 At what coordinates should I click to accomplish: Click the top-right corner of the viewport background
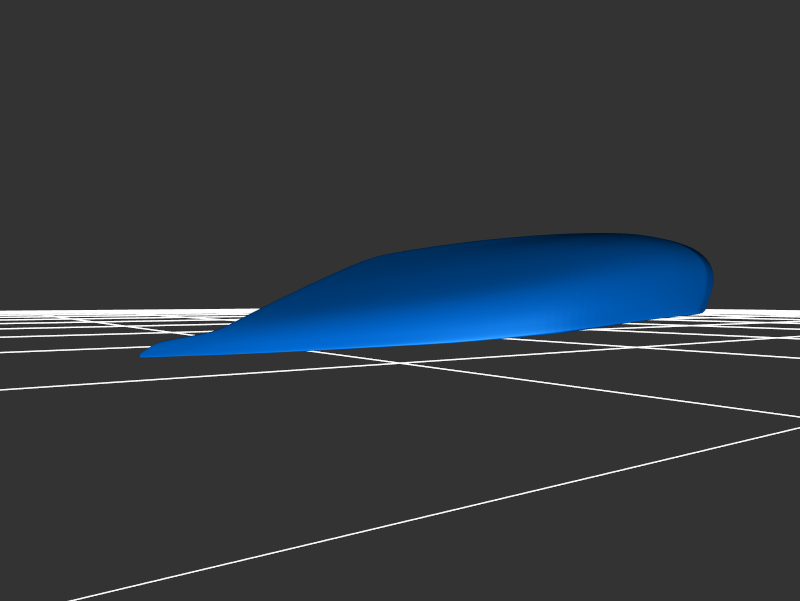click(794, 5)
